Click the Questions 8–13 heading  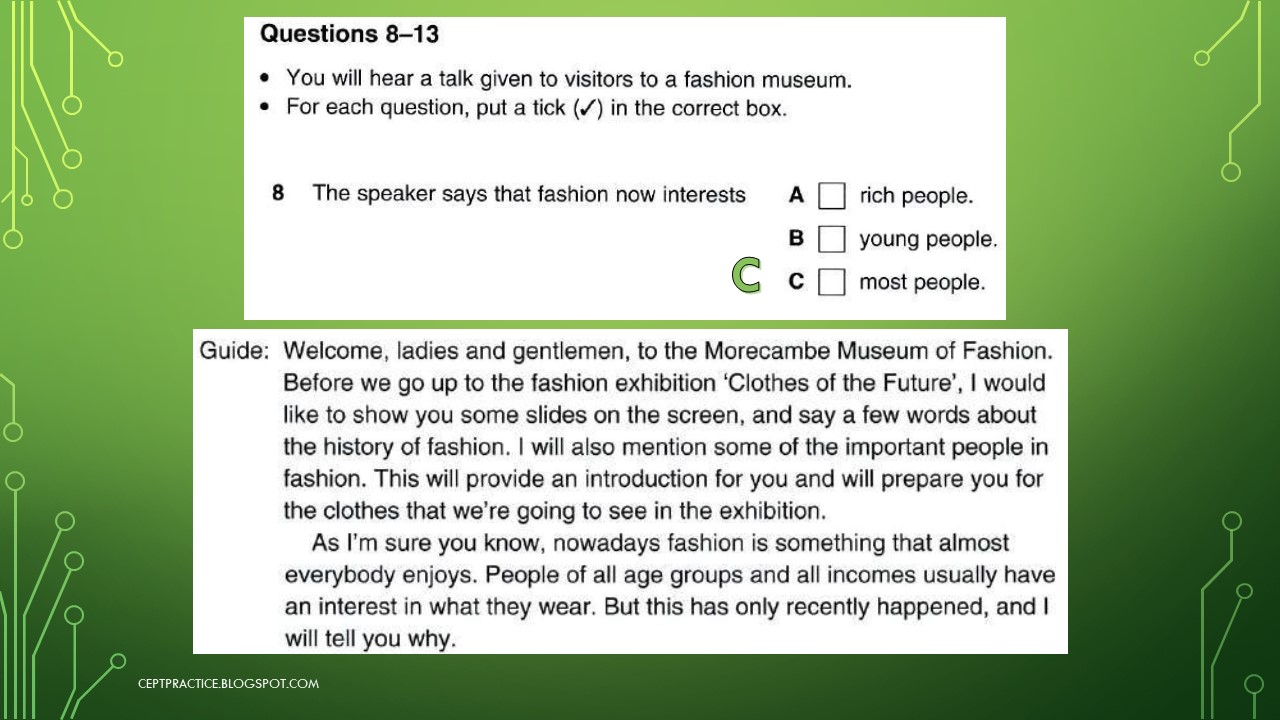click(349, 34)
